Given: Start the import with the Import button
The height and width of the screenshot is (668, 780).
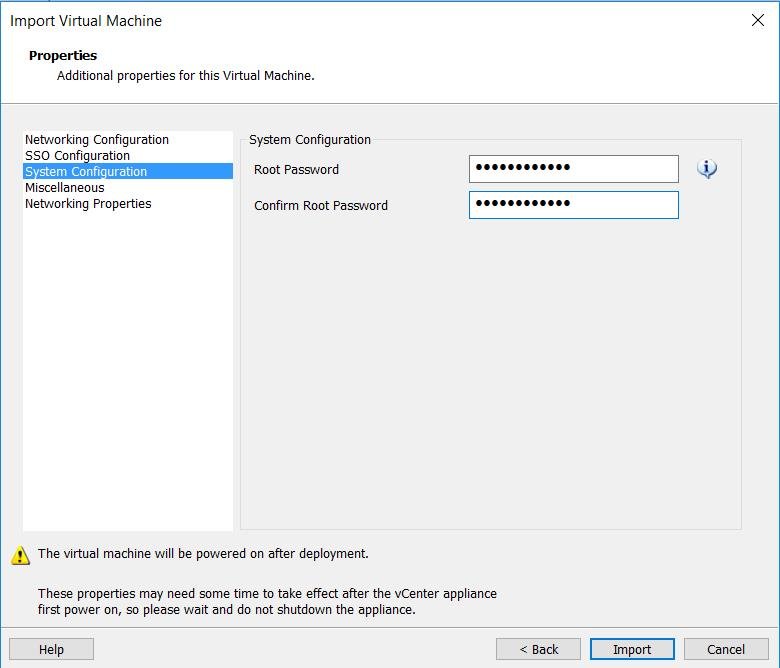Looking at the screenshot, I should point(632,649).
